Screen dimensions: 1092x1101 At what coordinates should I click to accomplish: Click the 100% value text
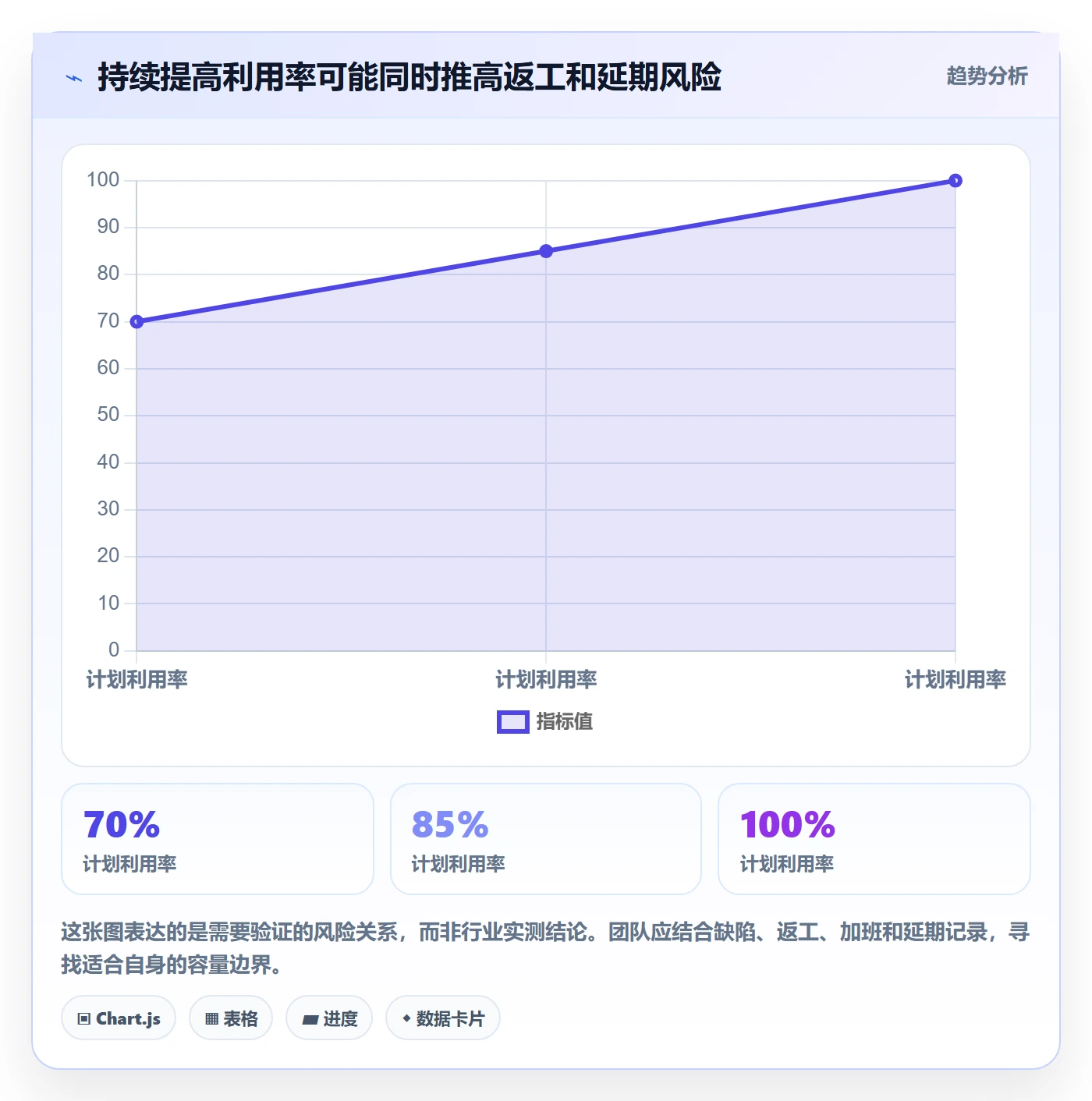tap(788, 825)
